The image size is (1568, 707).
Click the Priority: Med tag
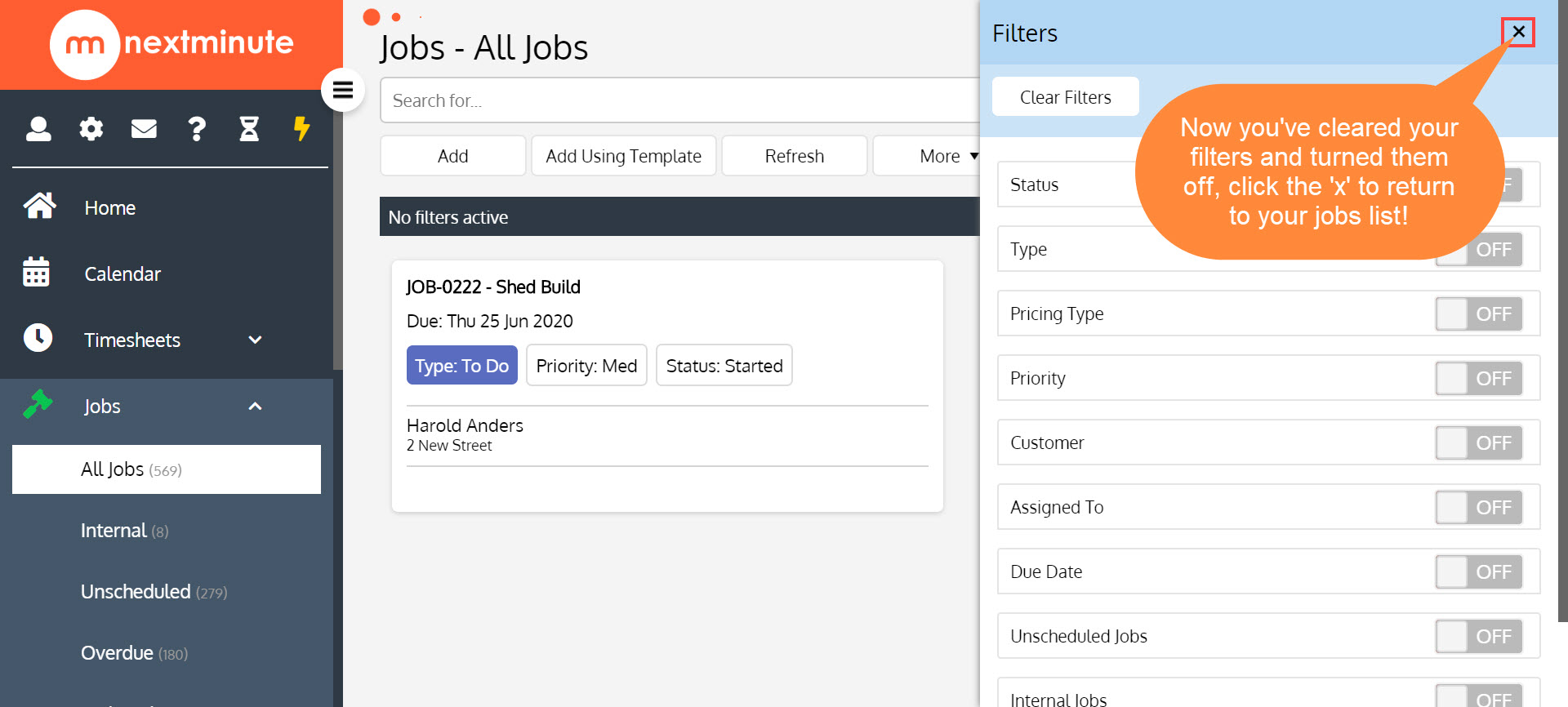[586, 365]
